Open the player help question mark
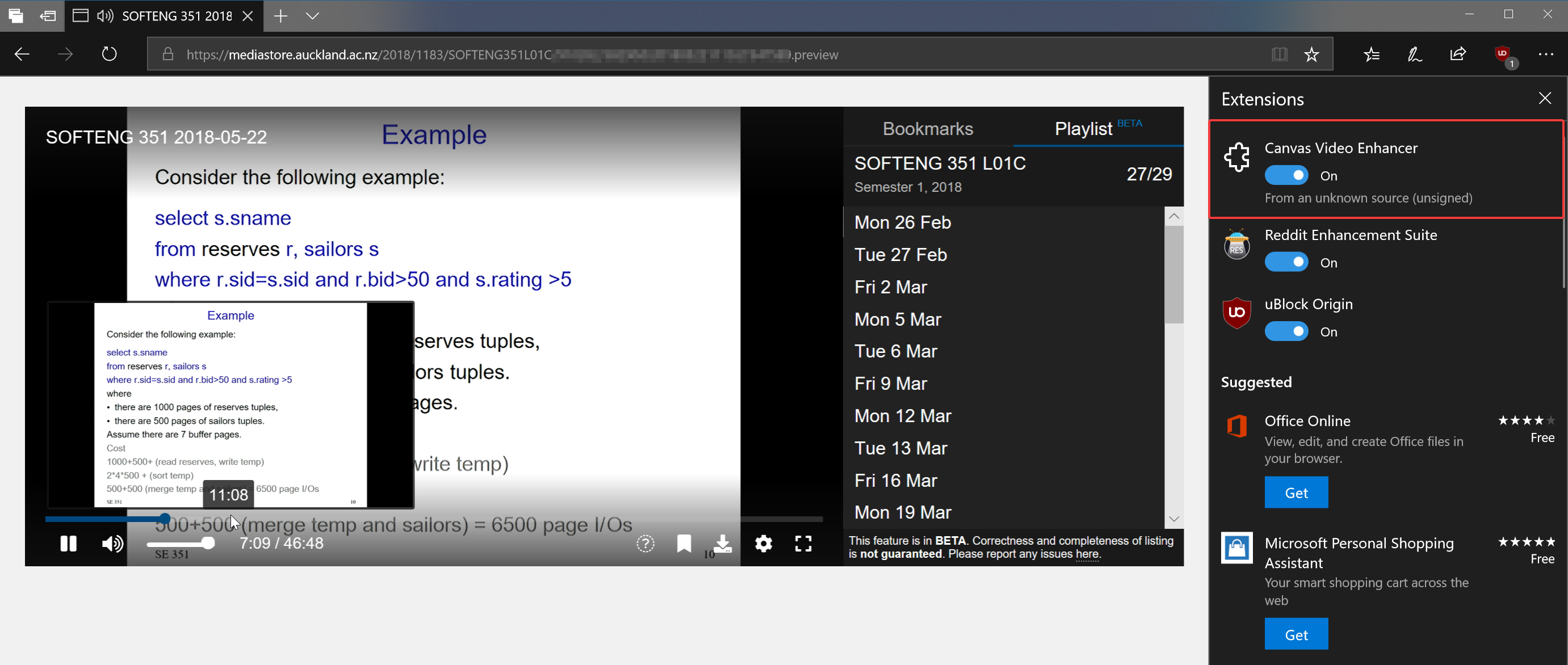The height and width of the screenshot is (665, 1568). click(645, 544)
